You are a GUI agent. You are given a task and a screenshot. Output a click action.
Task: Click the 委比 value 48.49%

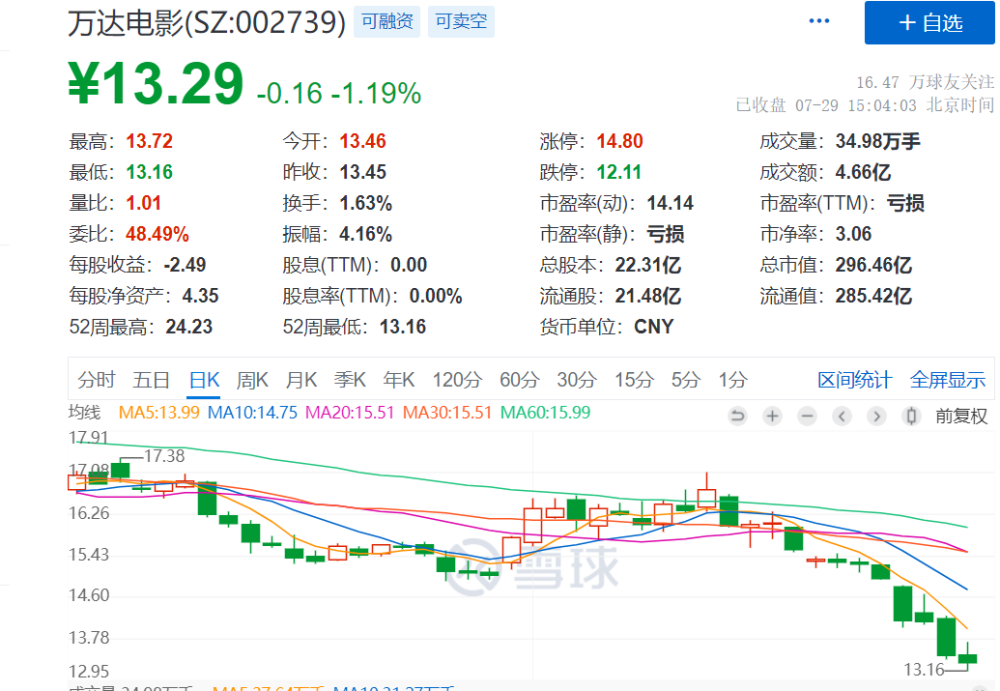tap(158, 234)
